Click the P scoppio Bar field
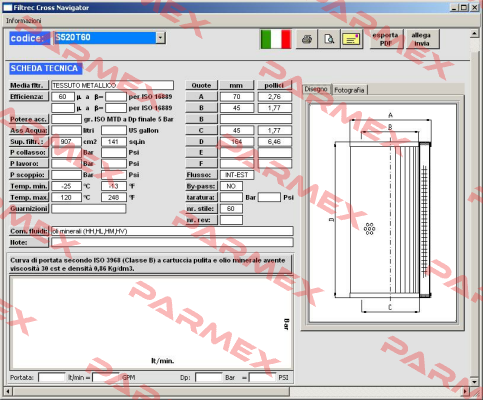483x400 pixels. coord(66,175)
